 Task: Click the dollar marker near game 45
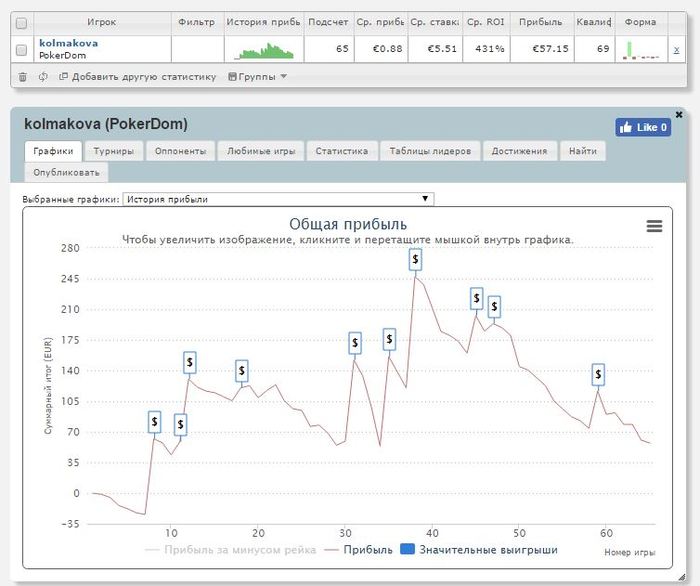(x=477, y=299)
